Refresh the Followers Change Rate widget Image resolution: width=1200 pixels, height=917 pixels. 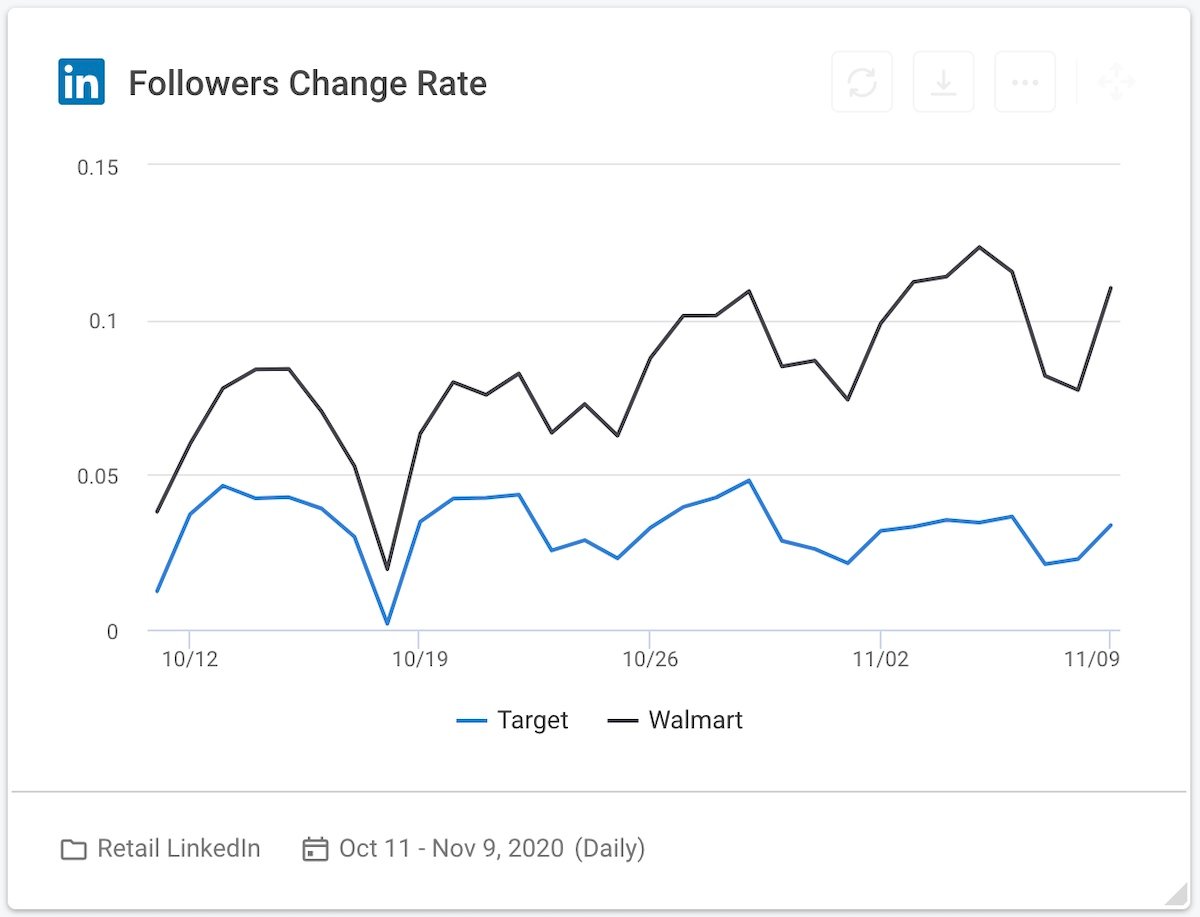(862, 82)
